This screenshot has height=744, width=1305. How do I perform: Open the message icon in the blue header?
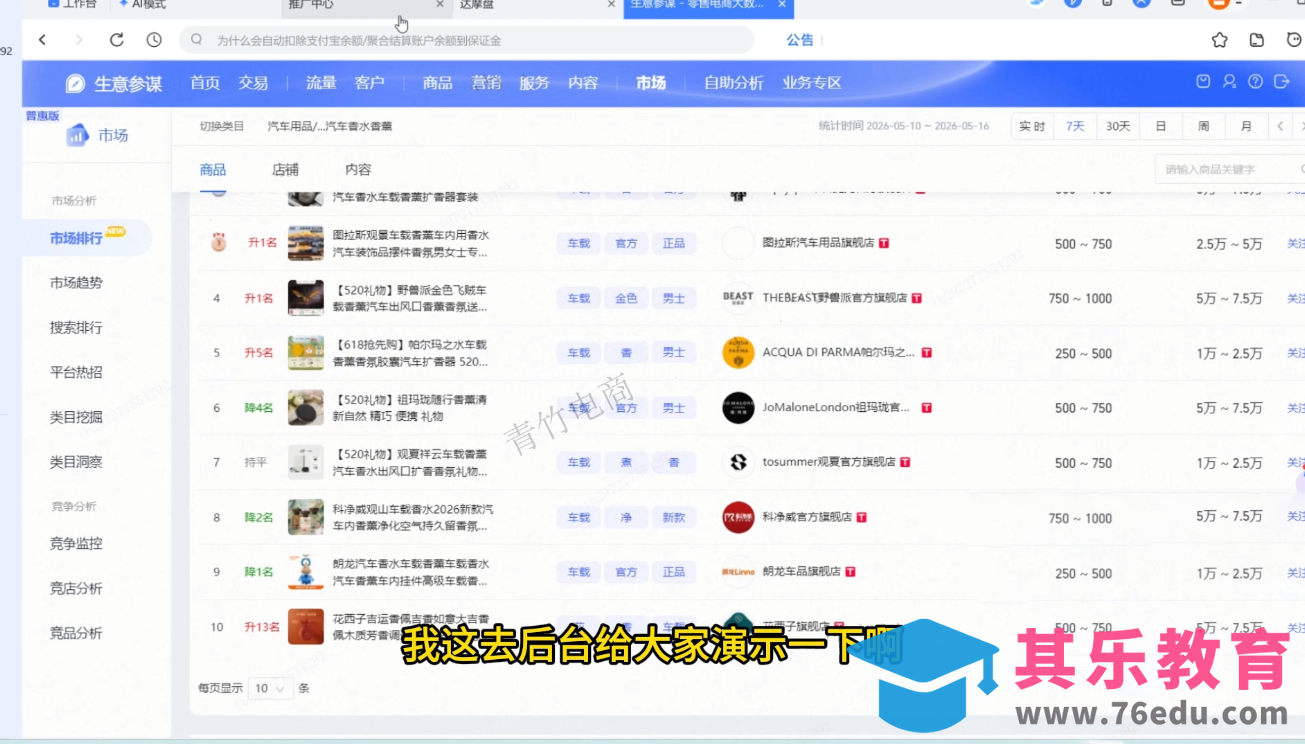1203,82
